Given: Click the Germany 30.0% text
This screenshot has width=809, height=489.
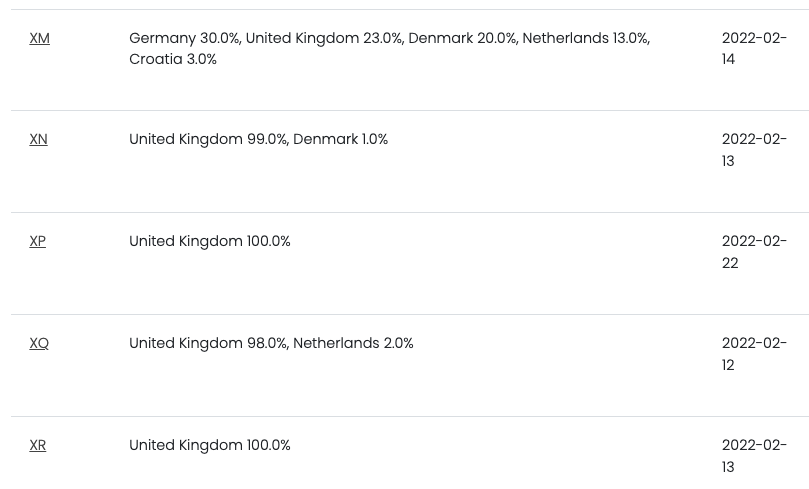Looking at the screenshot, I should [x=184, y=38].
